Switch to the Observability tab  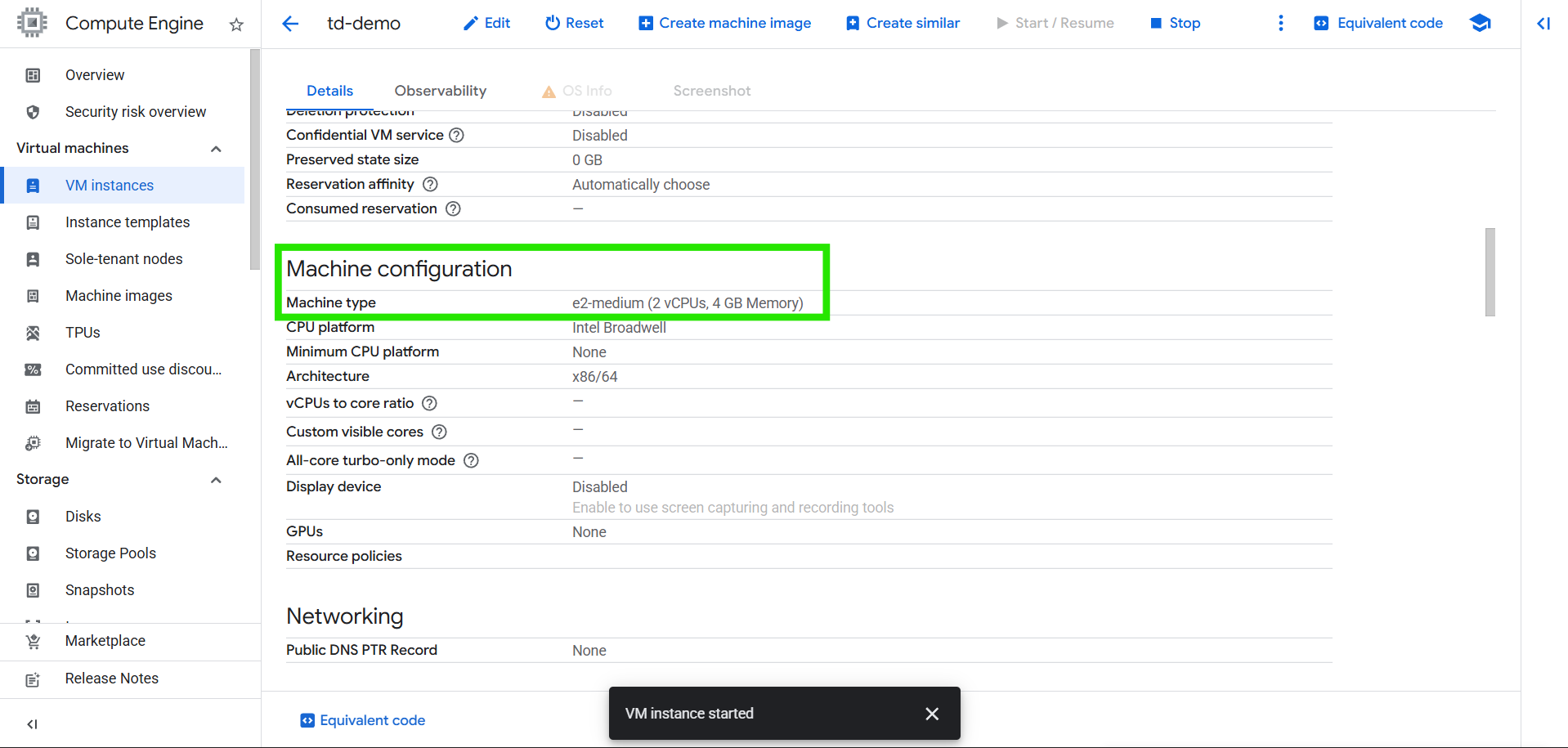pos(440,91)
